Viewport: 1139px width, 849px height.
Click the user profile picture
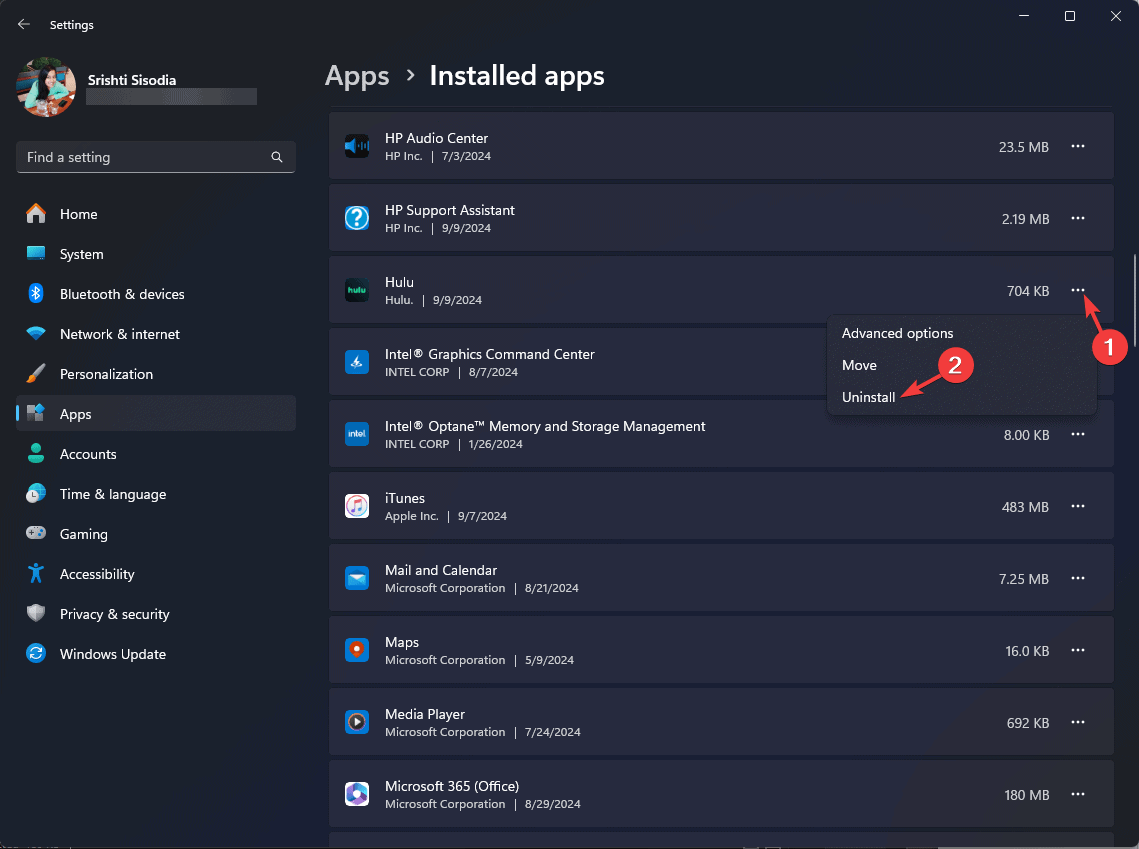click(x=46, y=86)
